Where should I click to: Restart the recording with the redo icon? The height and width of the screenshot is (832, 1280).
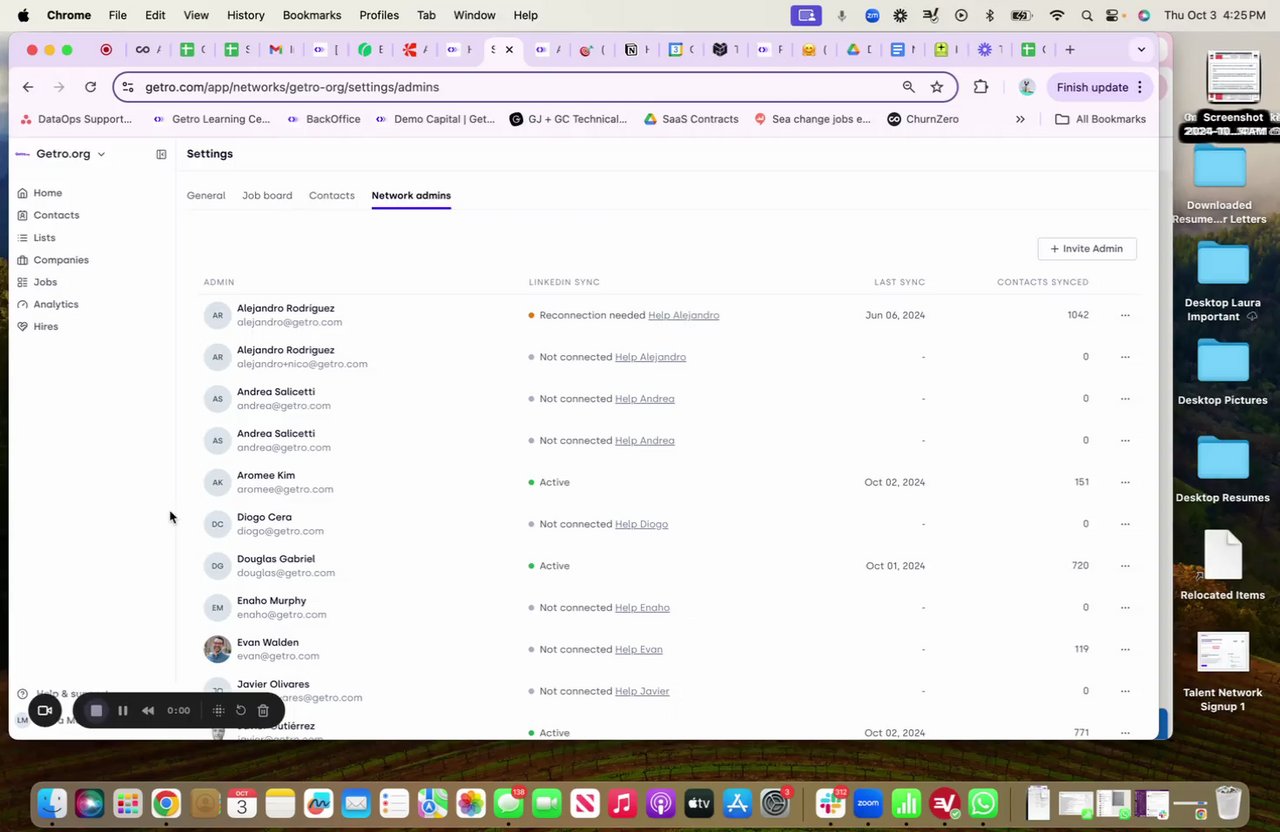(x=241, y=711)
